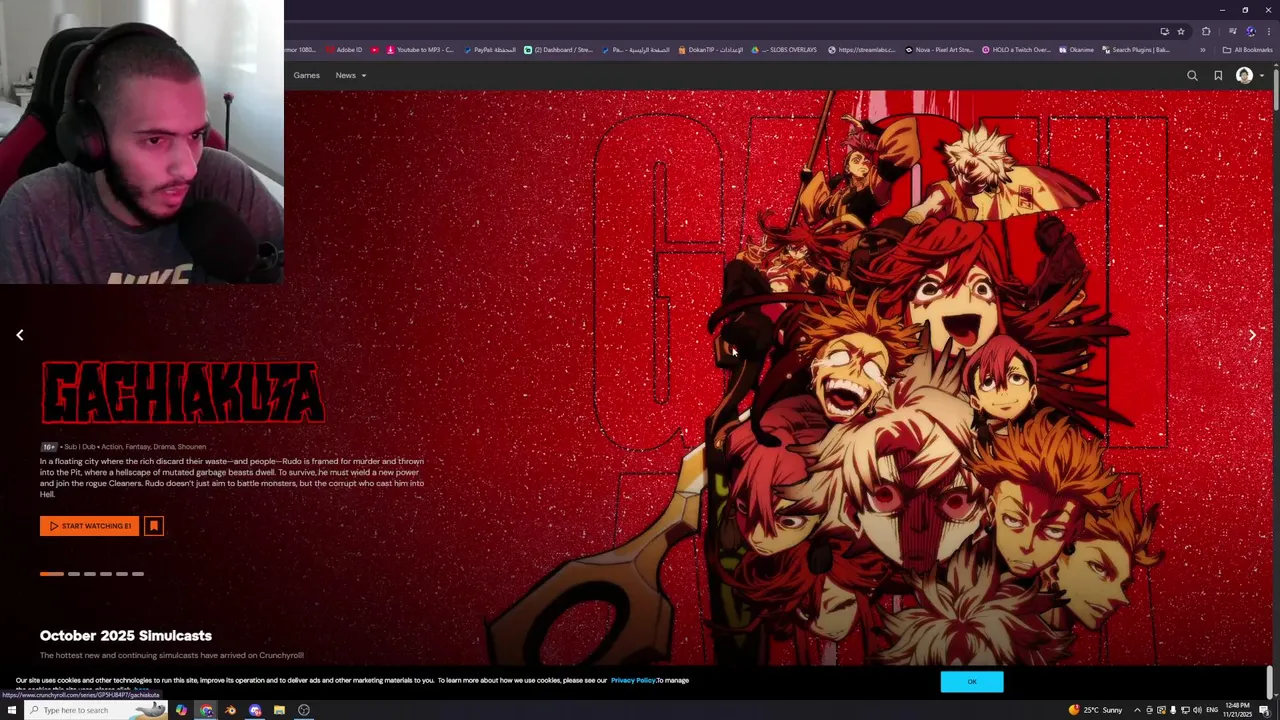Image resolution: width=1280 pixels, height=720 pixels.
Task: Open OBS Studio from the taskbar
Action: [304, 710]
